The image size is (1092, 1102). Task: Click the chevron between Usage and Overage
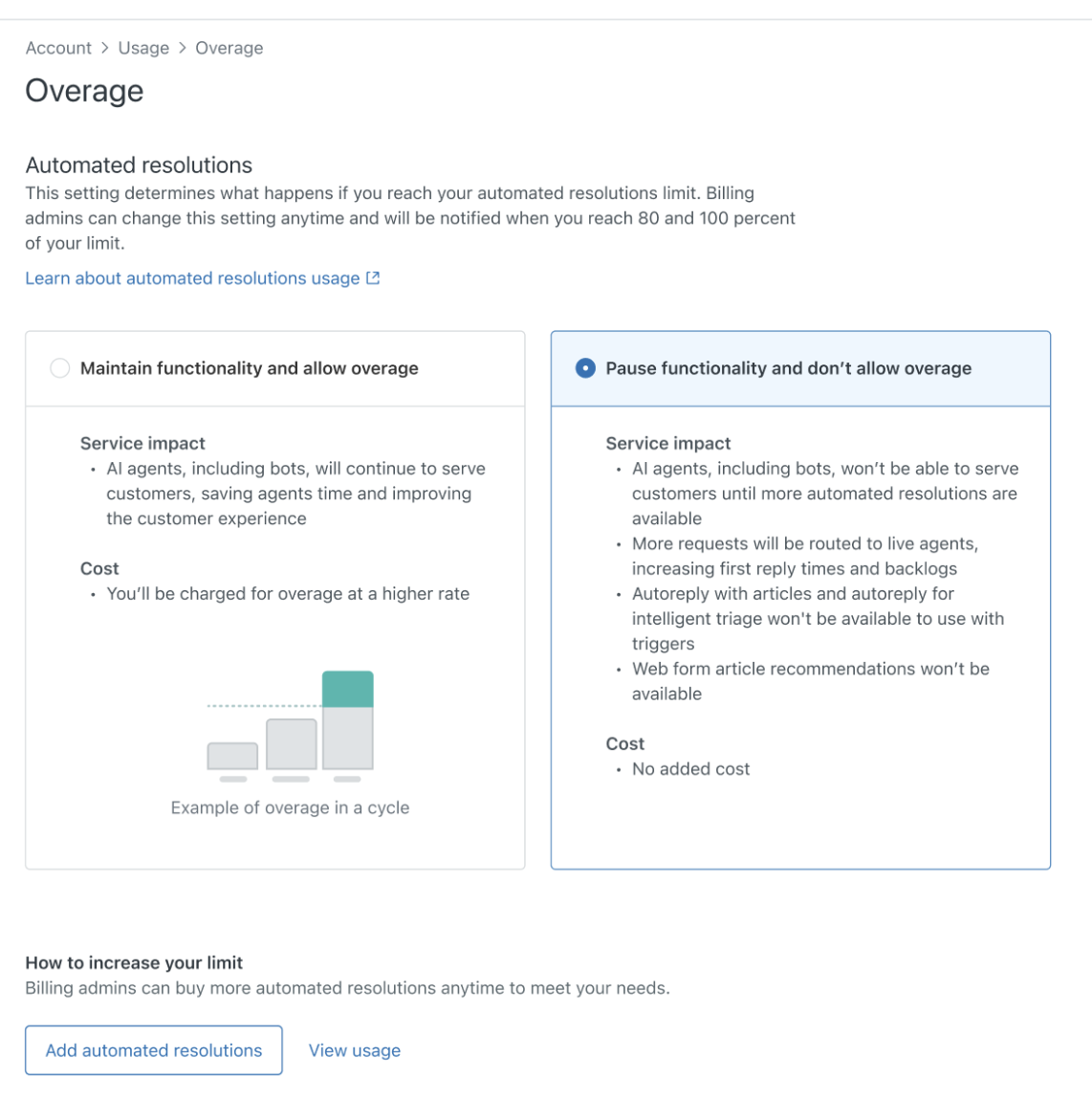182,48
